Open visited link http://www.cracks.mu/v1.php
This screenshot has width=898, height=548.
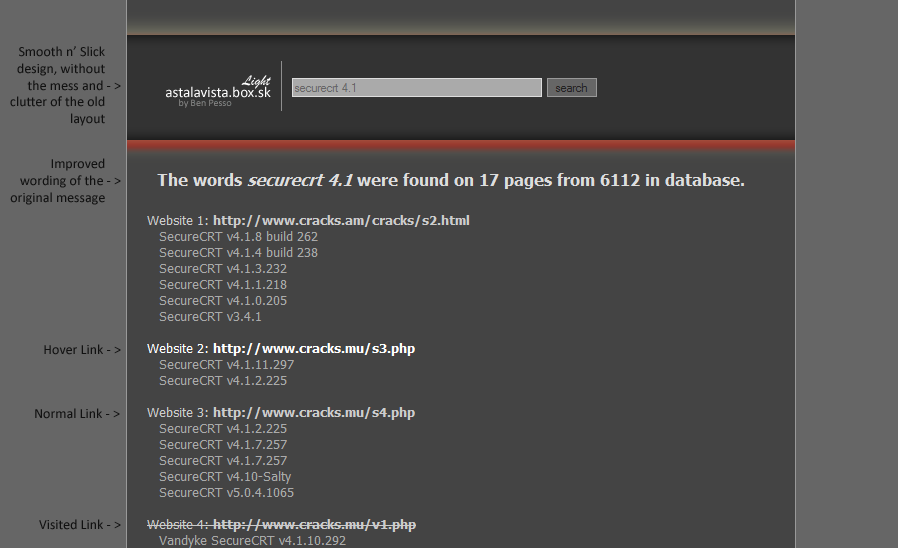pos(314,525)
